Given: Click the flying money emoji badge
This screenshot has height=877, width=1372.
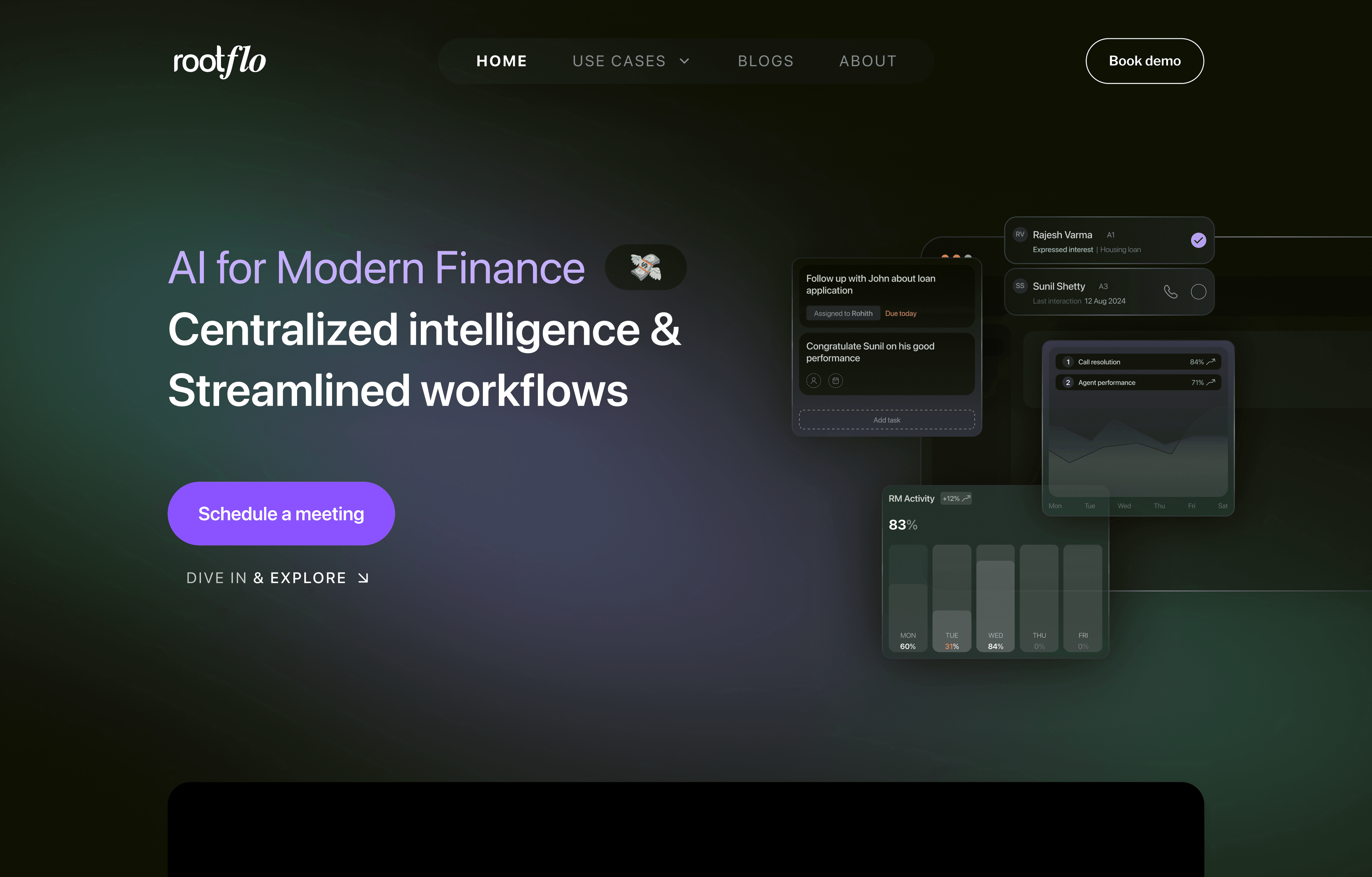Looking at the screenshot, I should (x=645, y=268).
